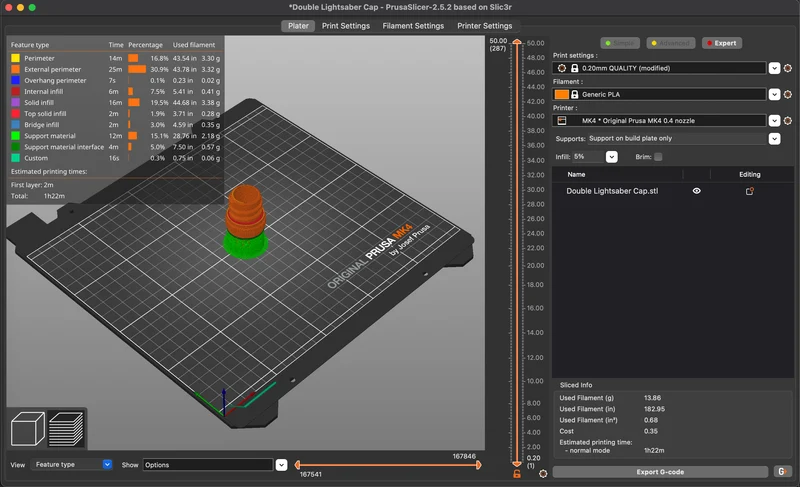This screenshot has width=800, height=487.
Task: Open layer slider settings cog icon
Action: point(543,474)
